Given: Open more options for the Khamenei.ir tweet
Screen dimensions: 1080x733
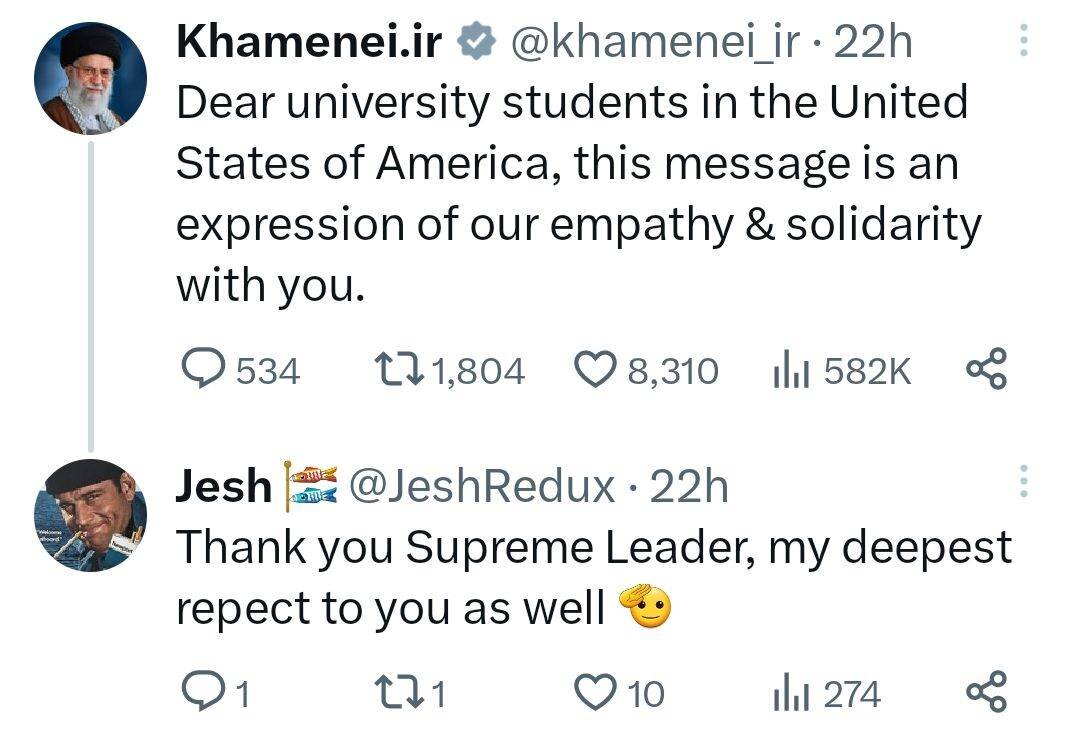Looking at the screenshot, I should (1022, 42).
